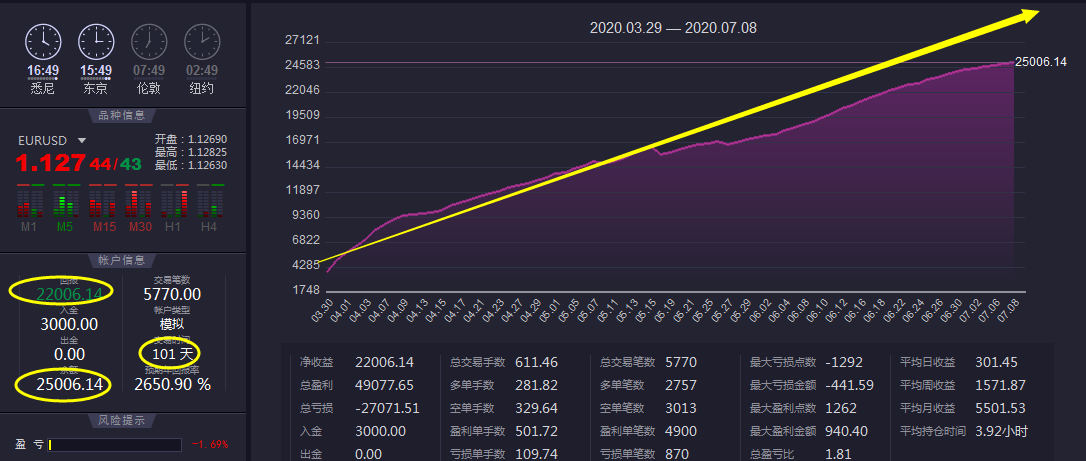Click the 空单手数 329.64 statistic

coord(504,408)
